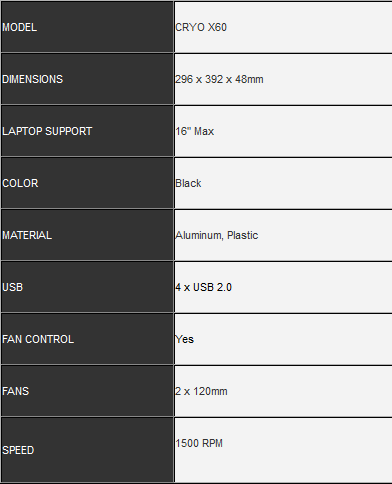Click empty area right of Black
The width and height of the screenshot is (392, 484).
[297, 183]
